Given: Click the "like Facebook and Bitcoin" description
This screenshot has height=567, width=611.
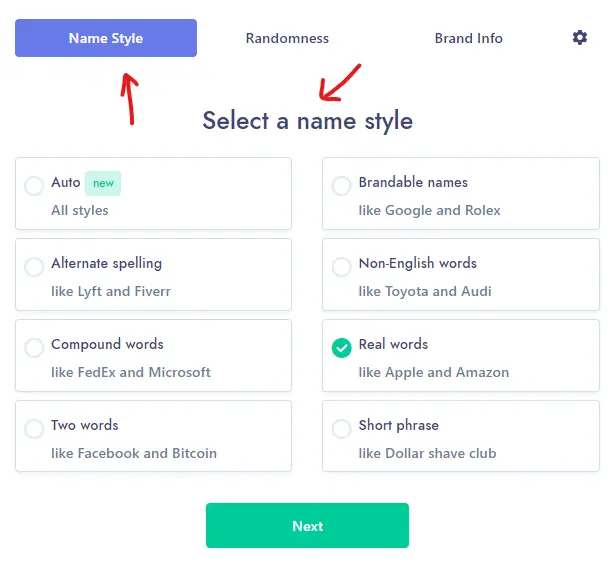Looking at the screenshot, I should (x=134, y=453).
